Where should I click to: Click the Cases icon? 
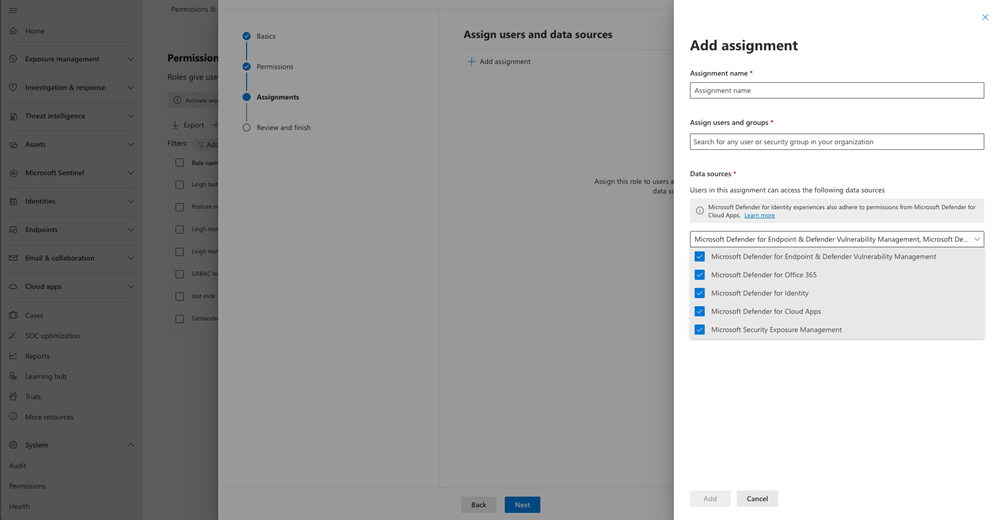13,315
